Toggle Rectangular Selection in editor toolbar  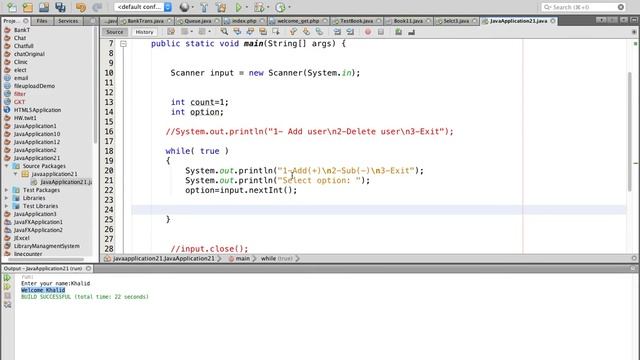coord(276,32)
